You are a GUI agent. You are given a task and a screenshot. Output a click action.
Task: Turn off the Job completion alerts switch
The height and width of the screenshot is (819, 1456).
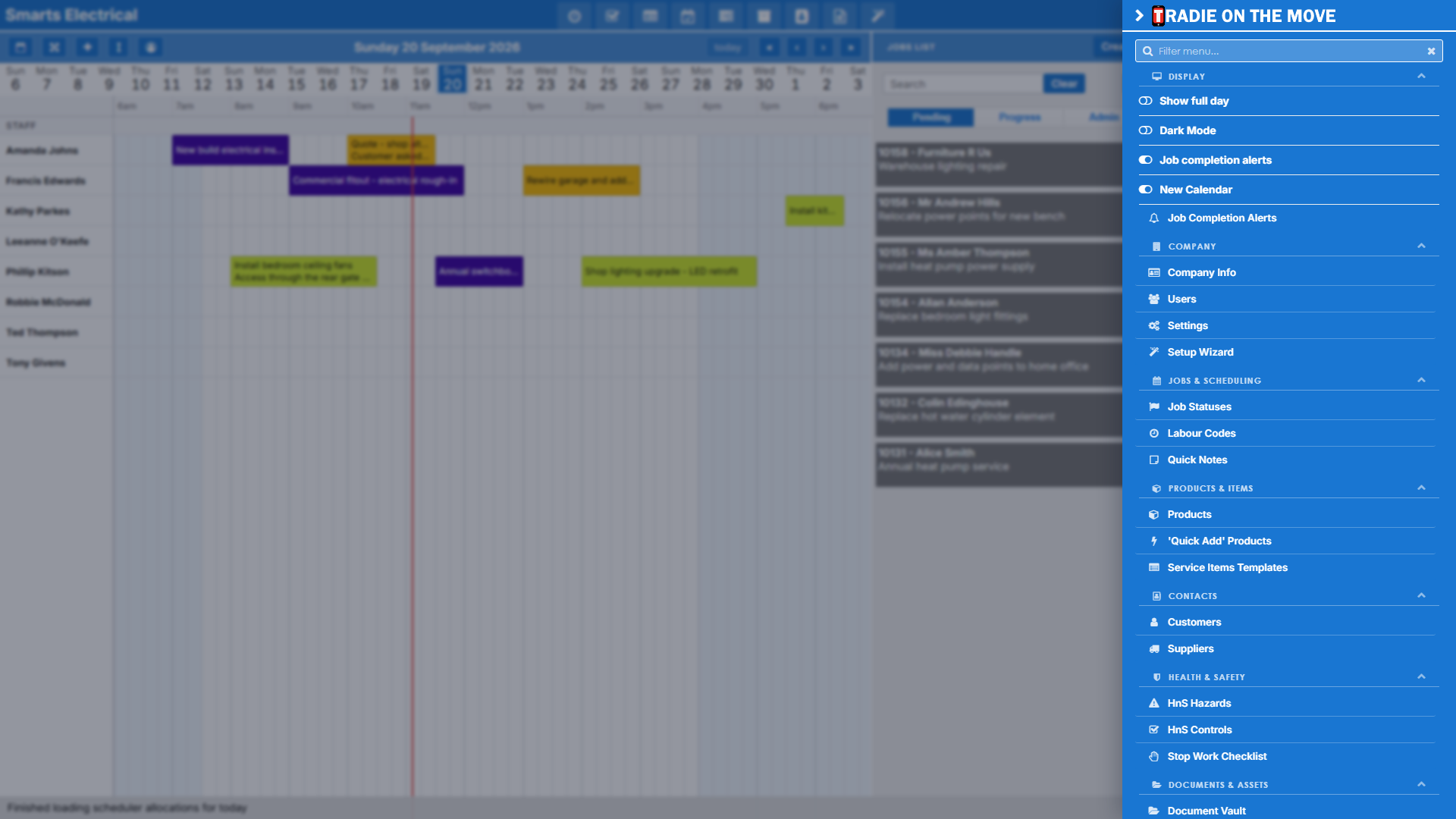(x=1146, y=160)
